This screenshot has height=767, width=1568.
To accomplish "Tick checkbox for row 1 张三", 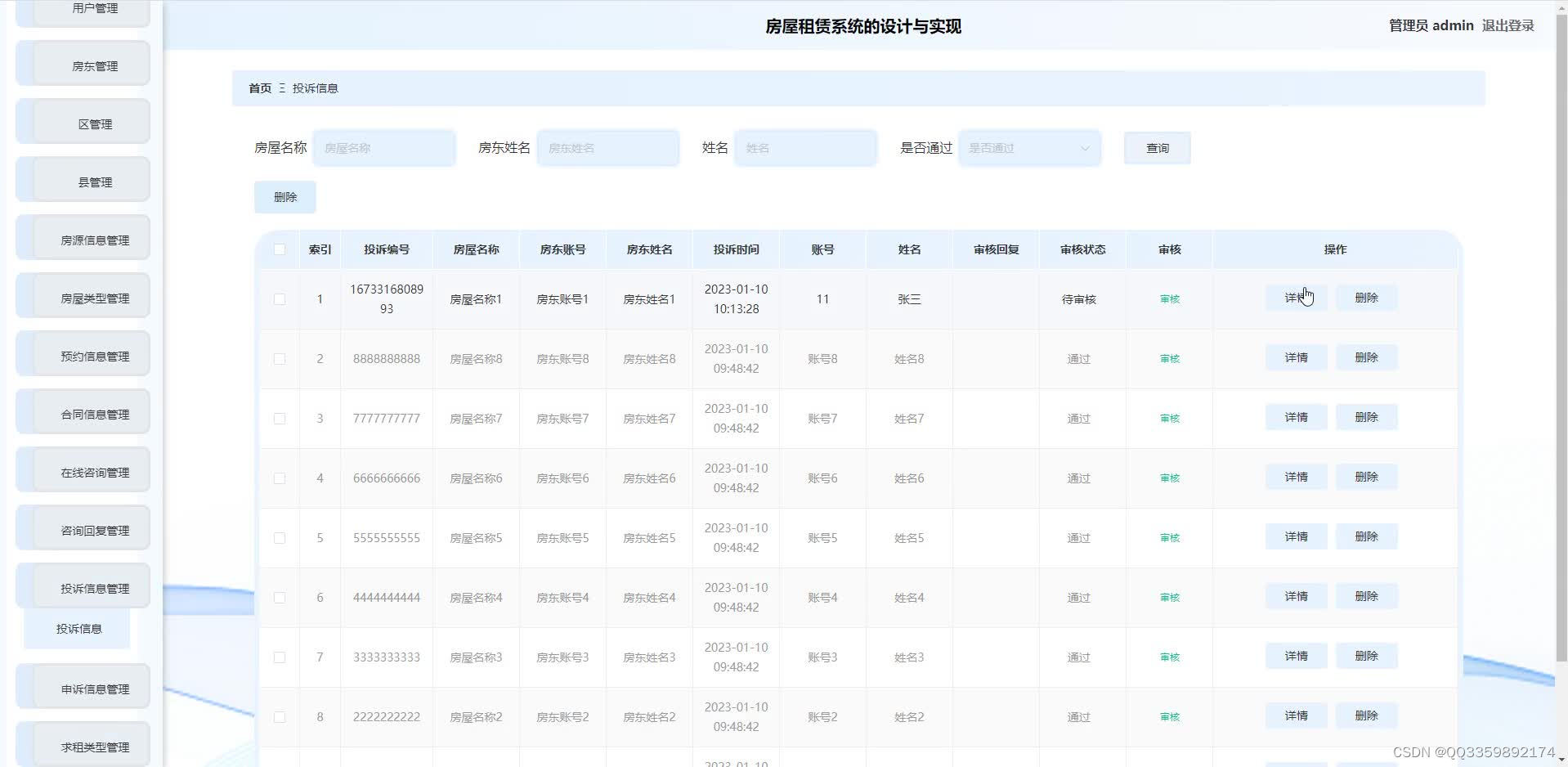I will pos(280,299).
